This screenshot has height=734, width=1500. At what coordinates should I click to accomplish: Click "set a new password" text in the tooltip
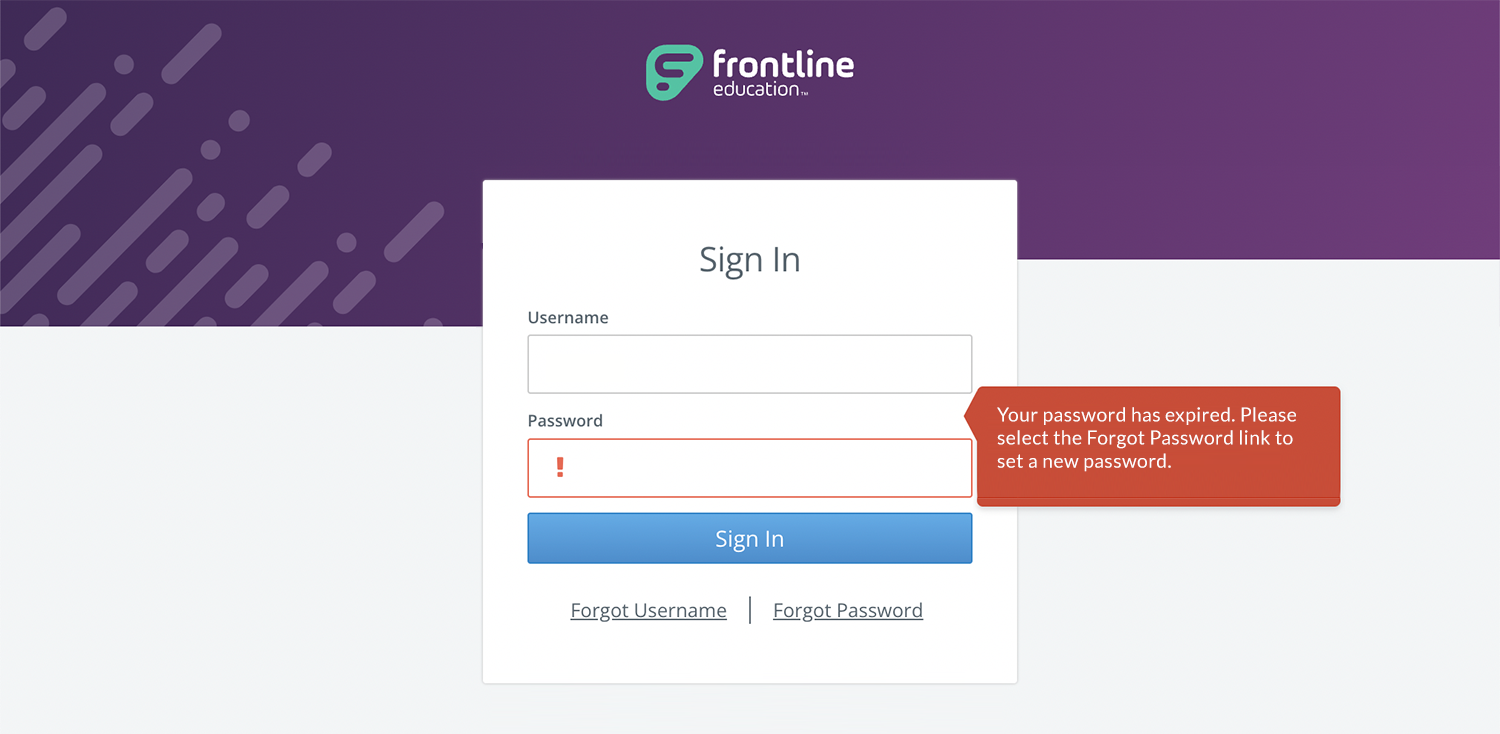point(1084,462)
